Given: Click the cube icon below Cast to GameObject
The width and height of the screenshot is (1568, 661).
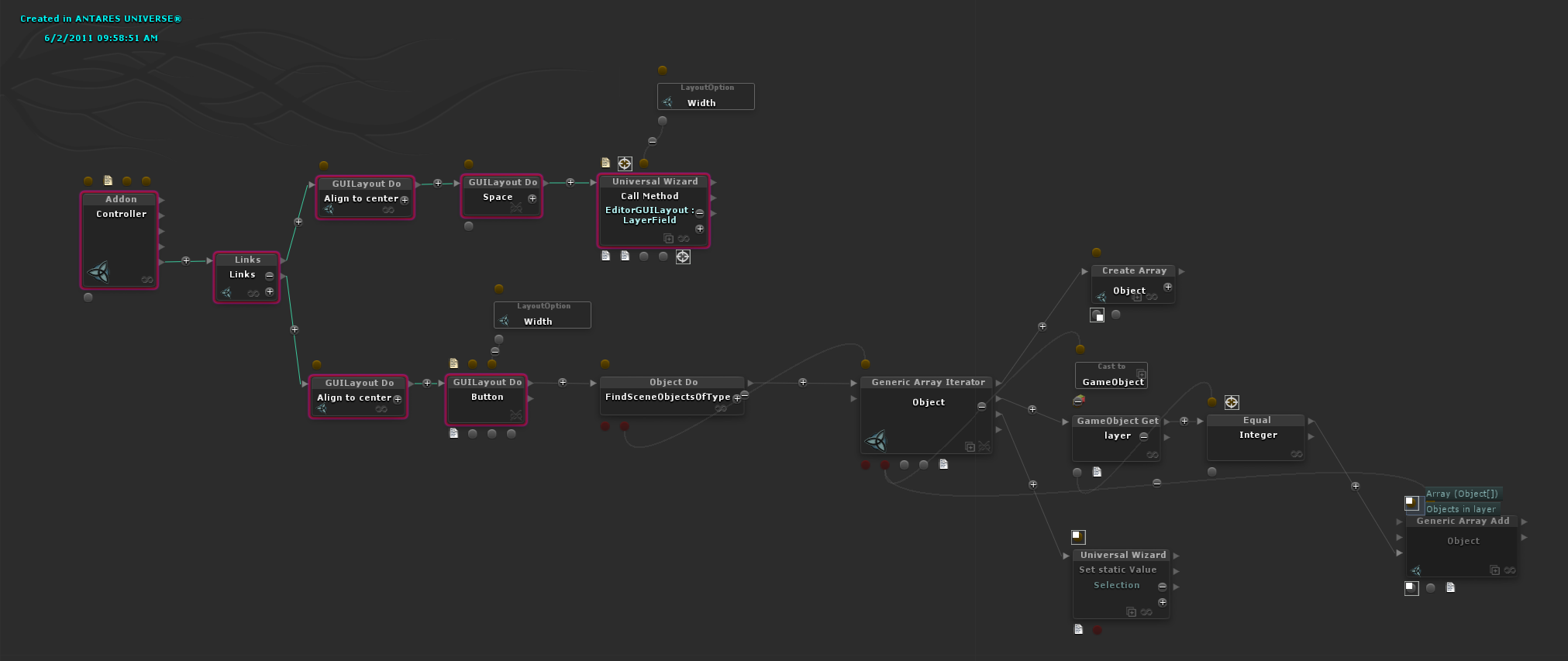Looking at the screenshot, I should click(x=1078, y=400).
